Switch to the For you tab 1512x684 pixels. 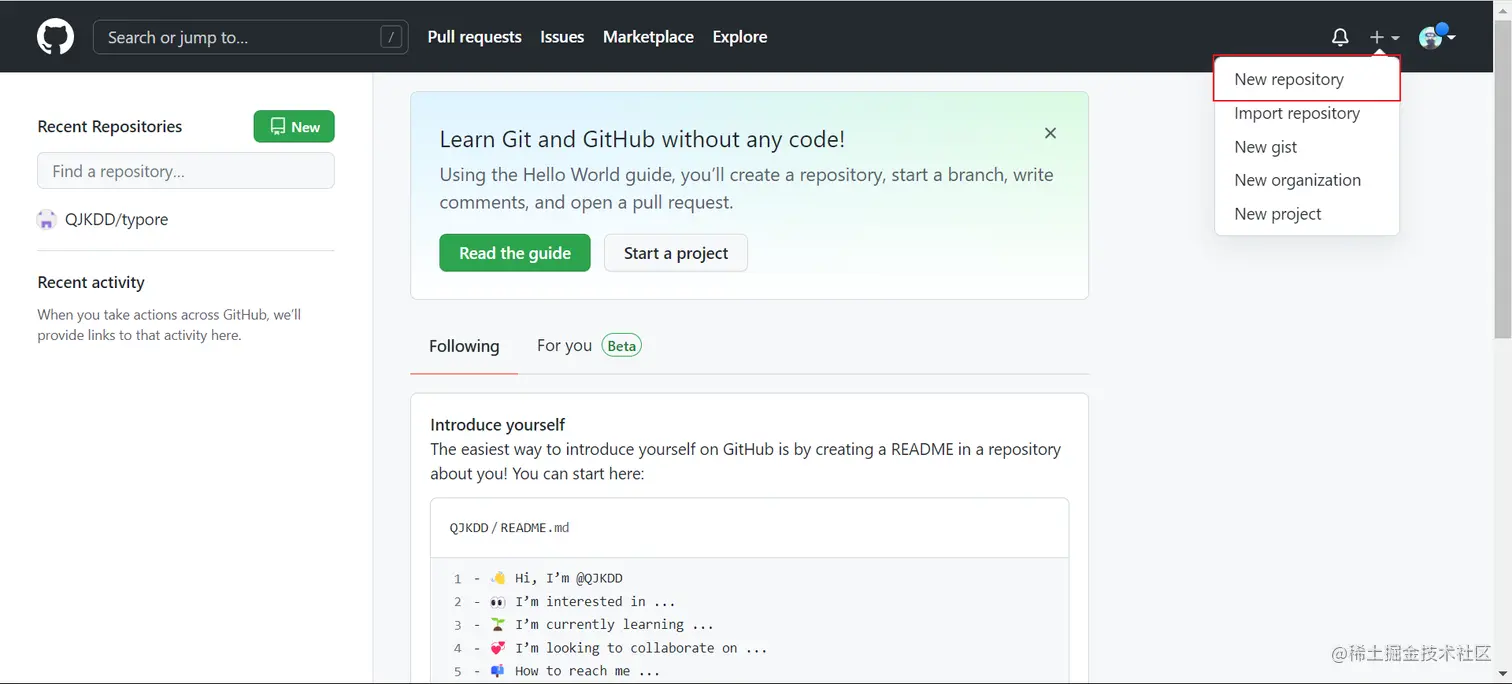[x=564, y=345]
